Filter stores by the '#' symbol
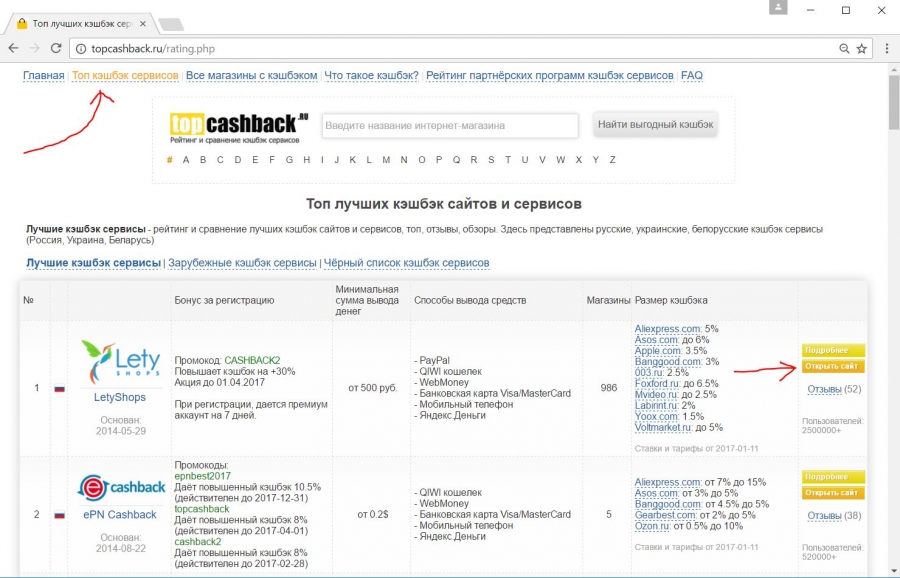 169,160
